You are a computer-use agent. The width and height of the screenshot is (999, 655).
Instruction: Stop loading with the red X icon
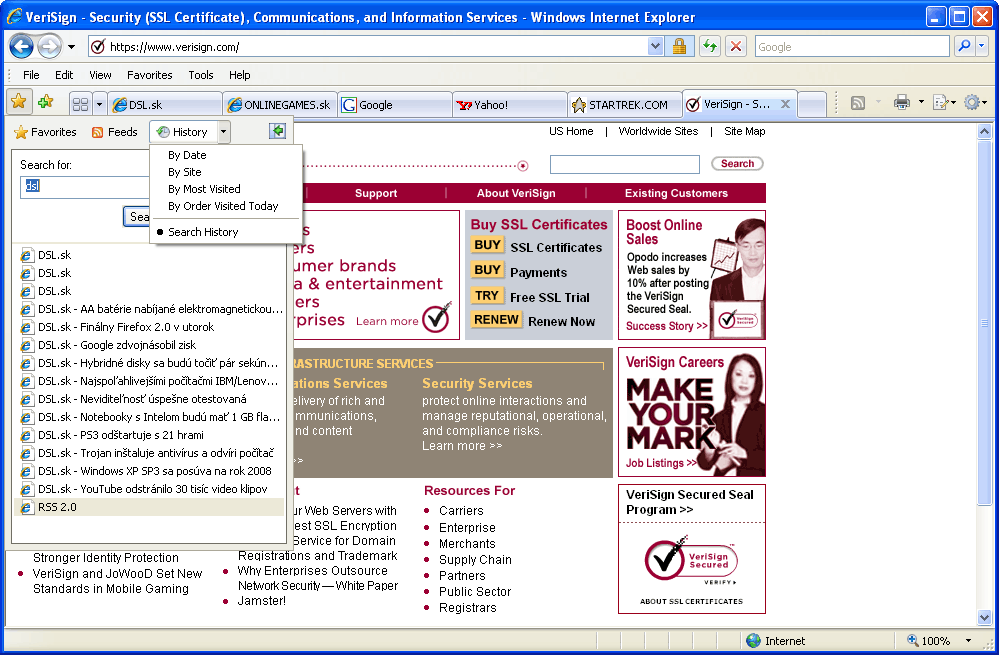[736, 47]
